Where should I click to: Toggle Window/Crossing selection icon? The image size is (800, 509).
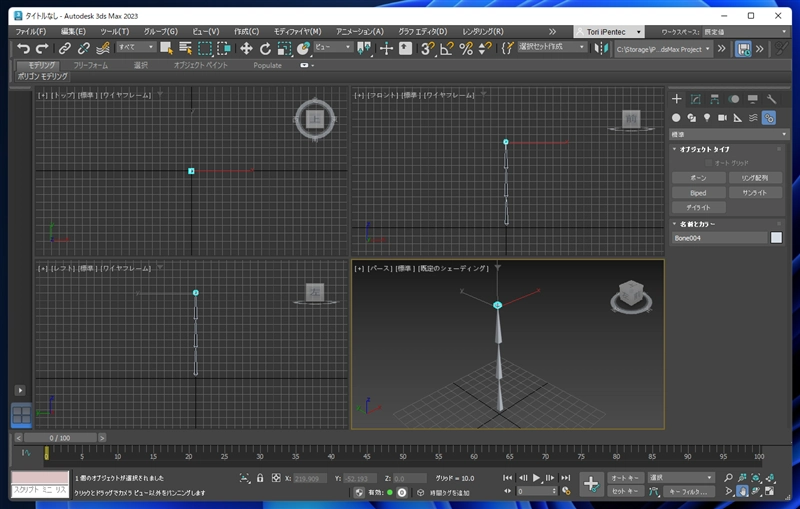point(223,48)
